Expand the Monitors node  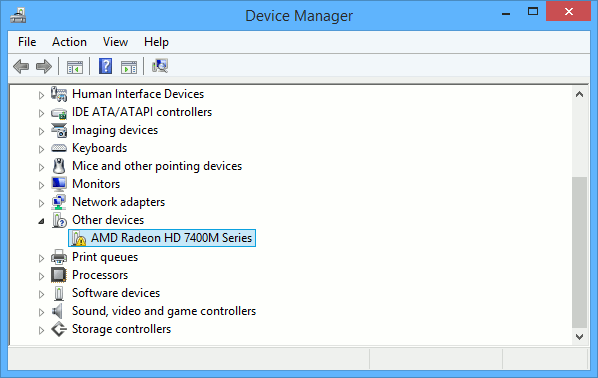(x=41, y=185)
